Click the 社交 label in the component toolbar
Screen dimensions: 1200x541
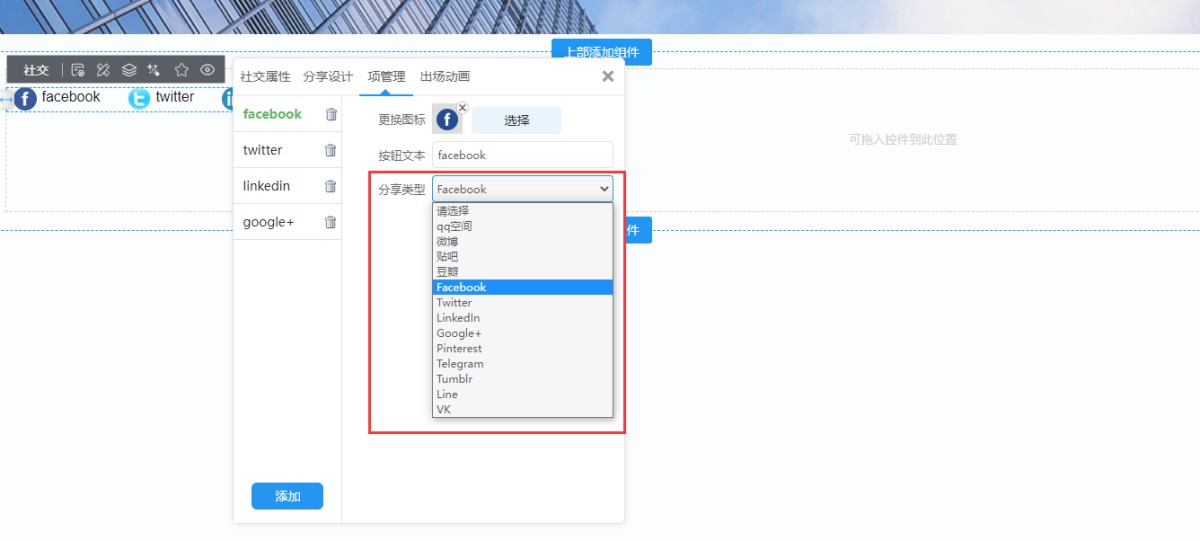(x=36, y=70)
